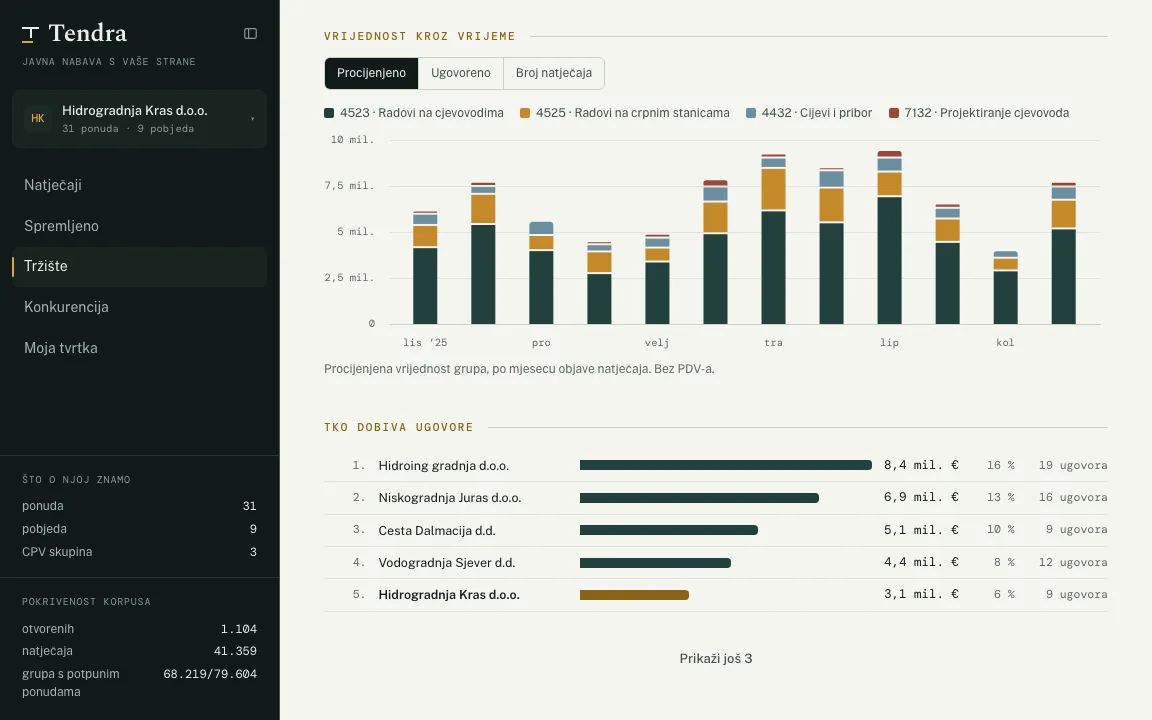Toggle the 7132 Projektiranje cjevovoda legend item
This screenshot has width=1152, height=720.
(979, 113)
